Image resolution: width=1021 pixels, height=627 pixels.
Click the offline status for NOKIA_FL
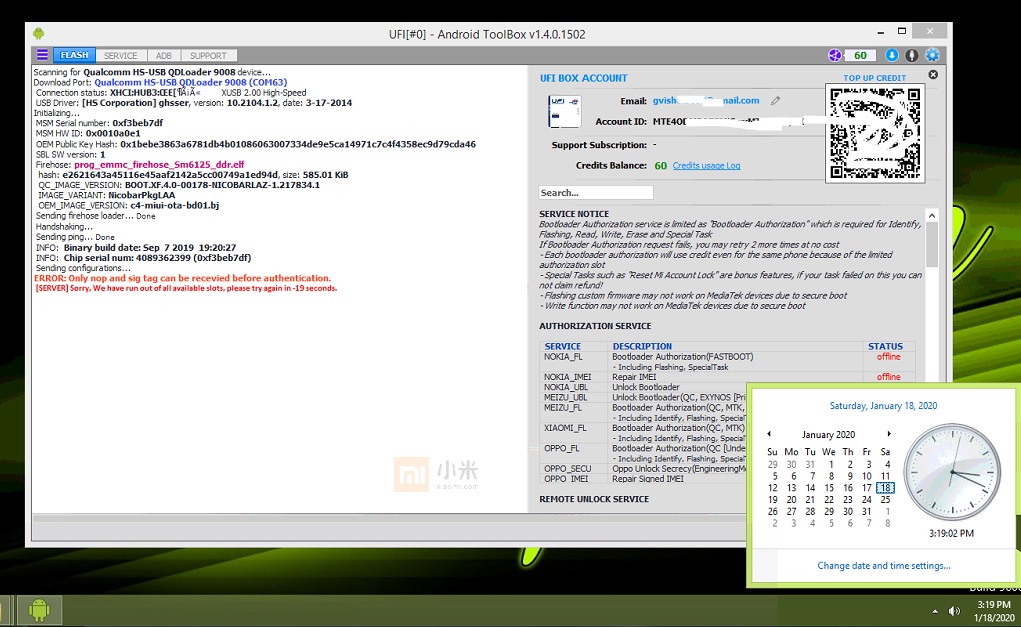click(x=888, y=357)
